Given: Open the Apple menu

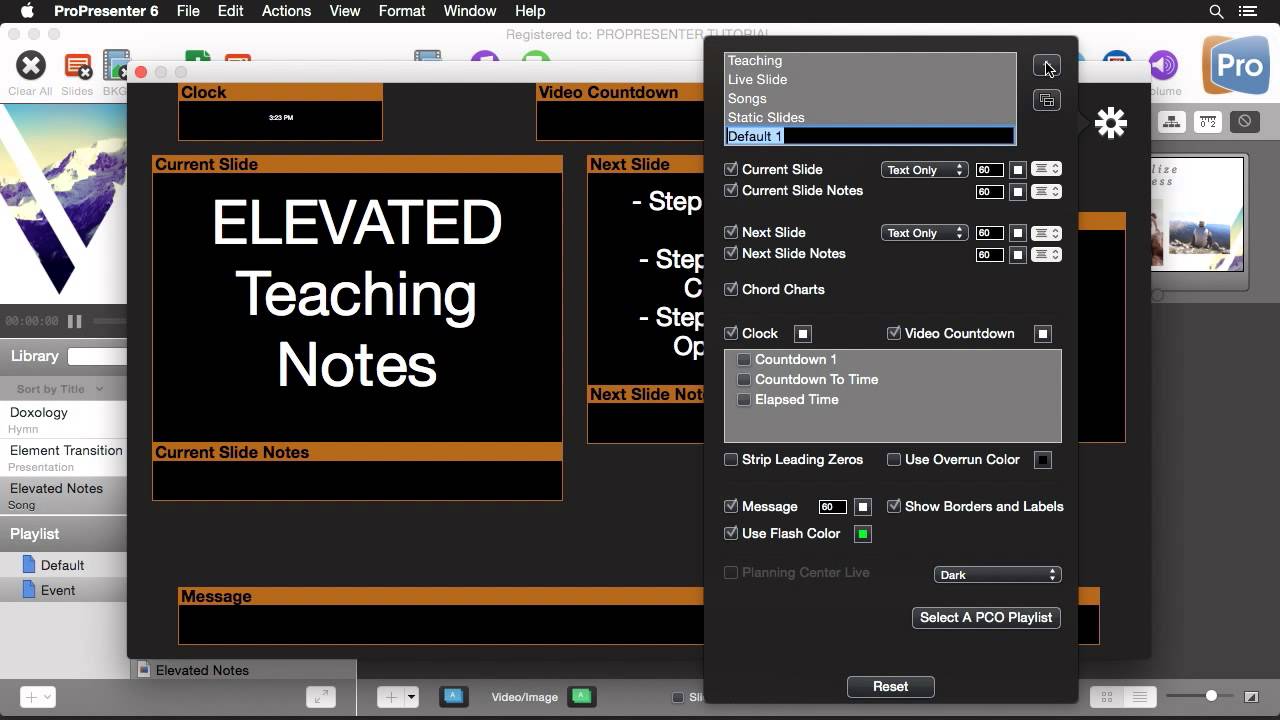Looking at the screenshot, I should point(27,11).
